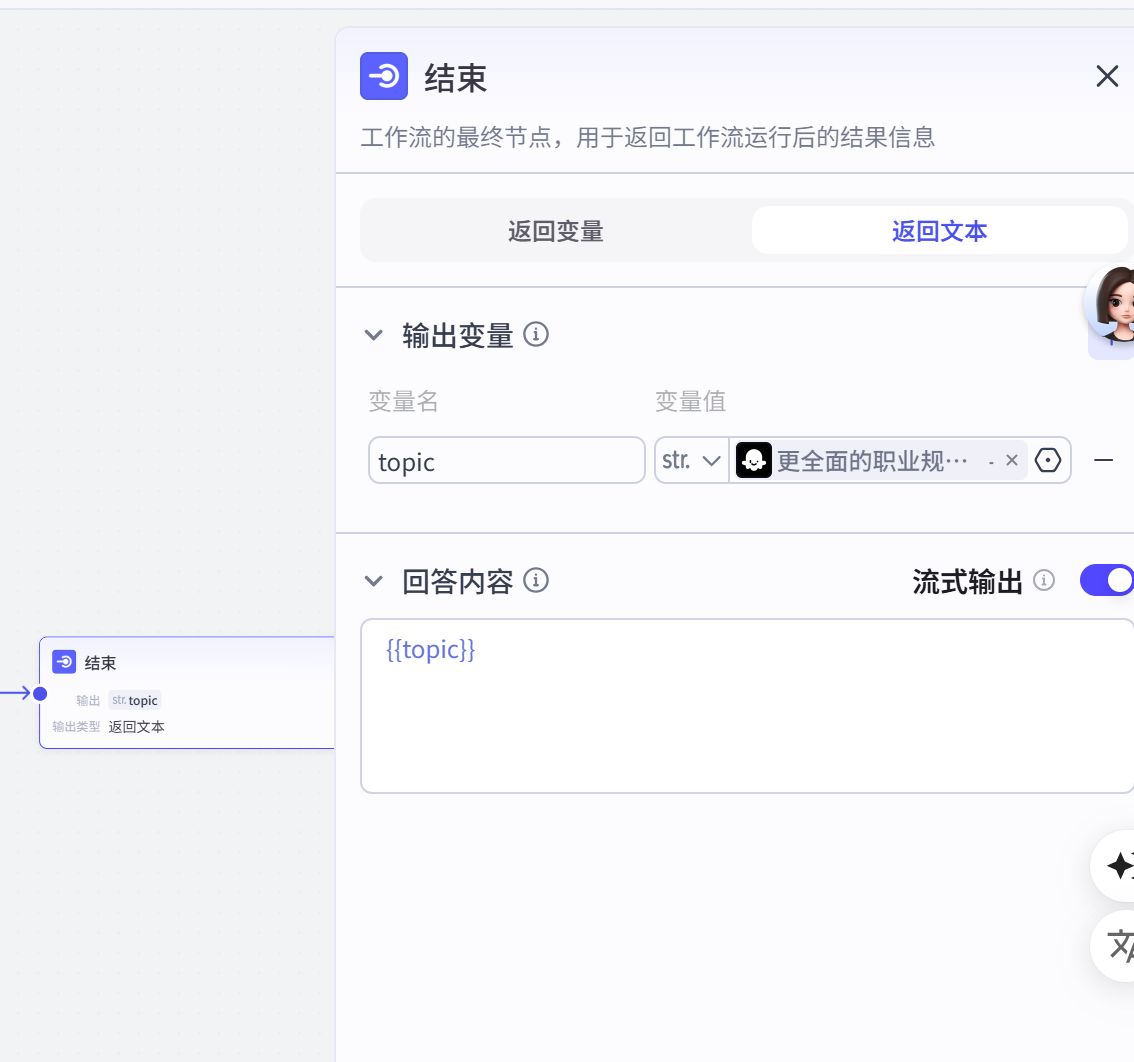Click the info icon next to 流式输出

tap(1043, 580)
